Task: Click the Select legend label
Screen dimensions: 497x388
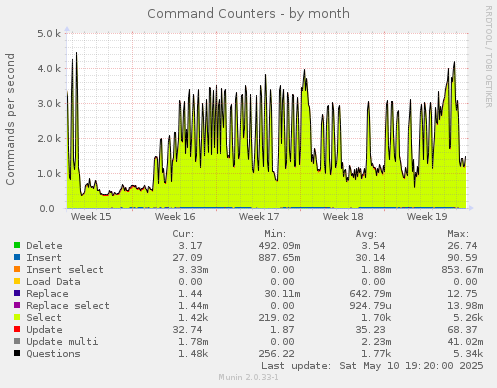Action: [44, 318]
